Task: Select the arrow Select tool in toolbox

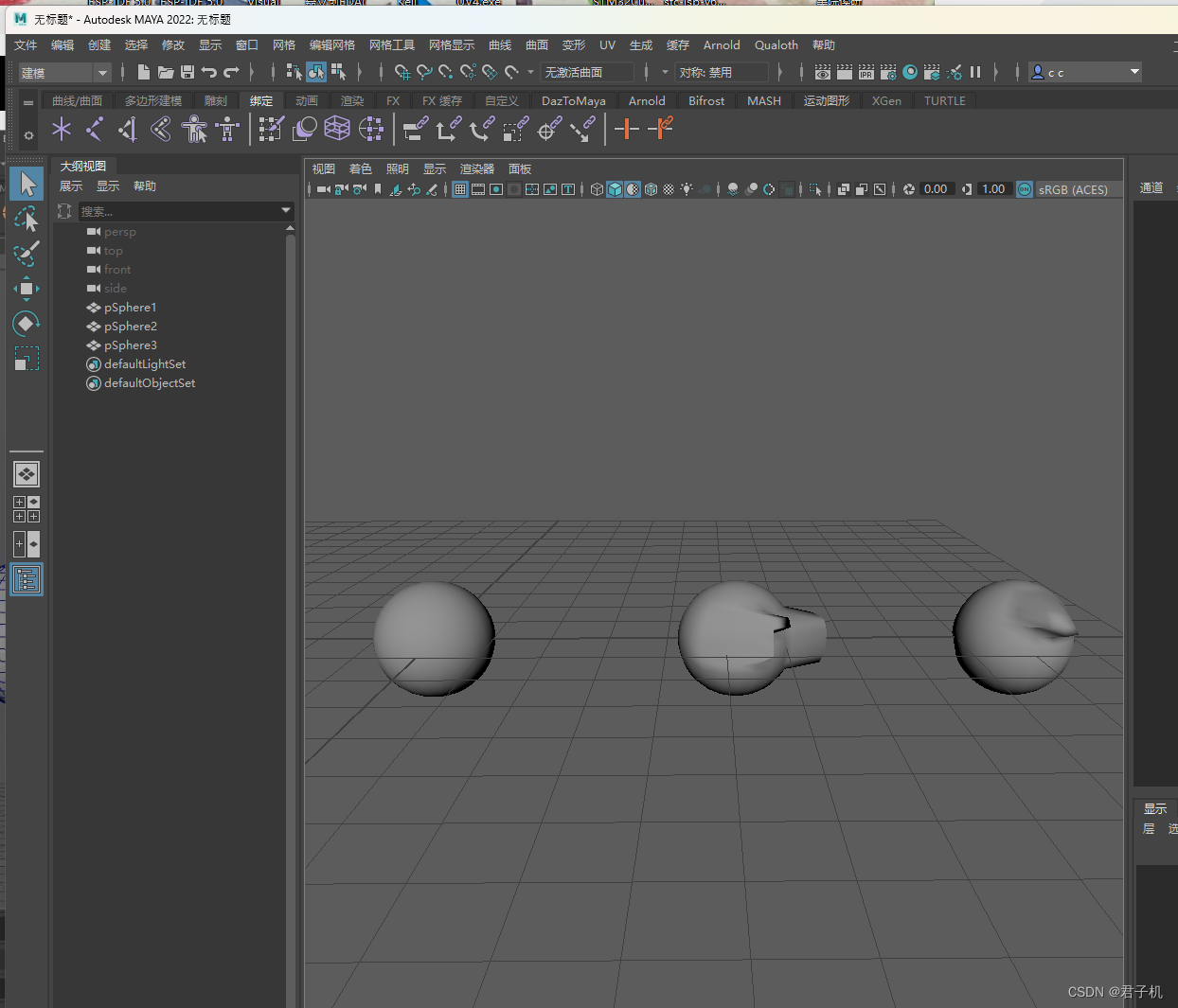Action: [x=27, y=184]
